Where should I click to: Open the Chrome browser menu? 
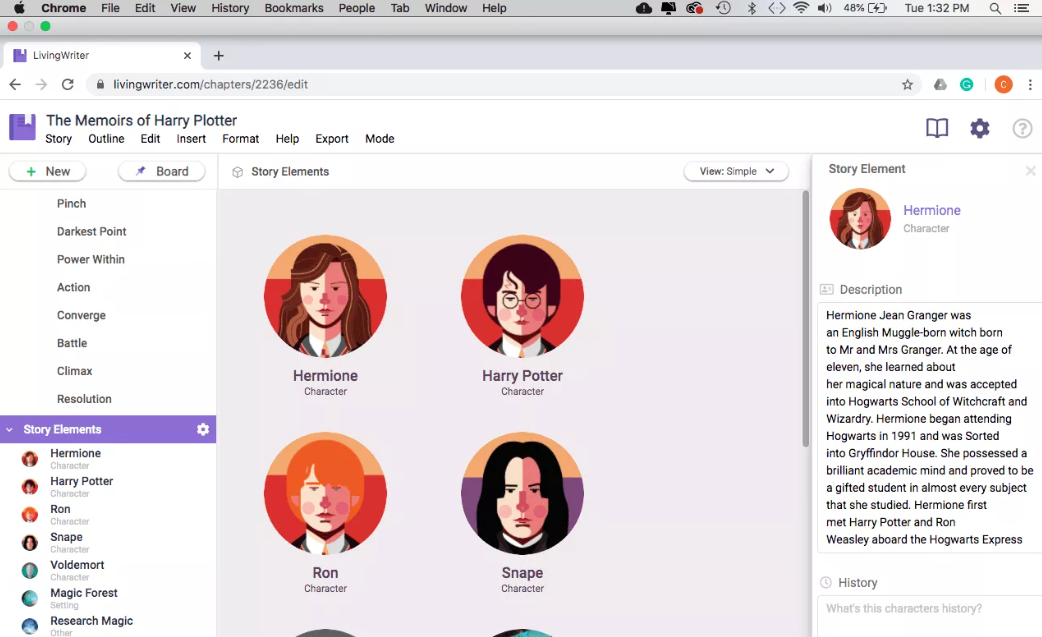coord(1031,84)
